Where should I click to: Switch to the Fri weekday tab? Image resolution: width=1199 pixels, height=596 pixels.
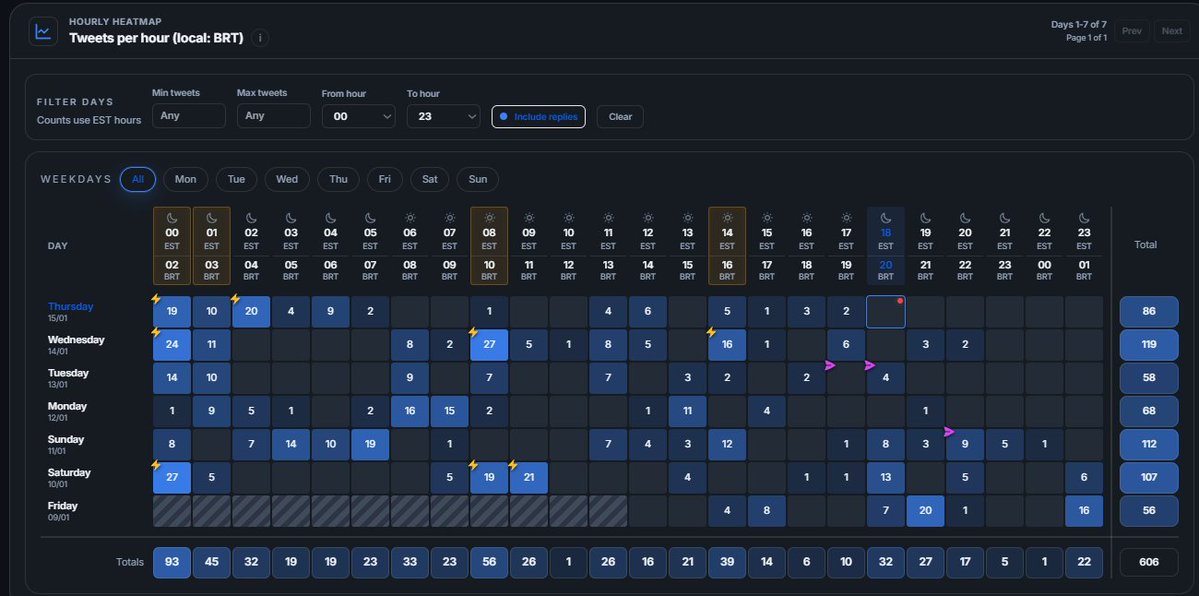[384, 179]
